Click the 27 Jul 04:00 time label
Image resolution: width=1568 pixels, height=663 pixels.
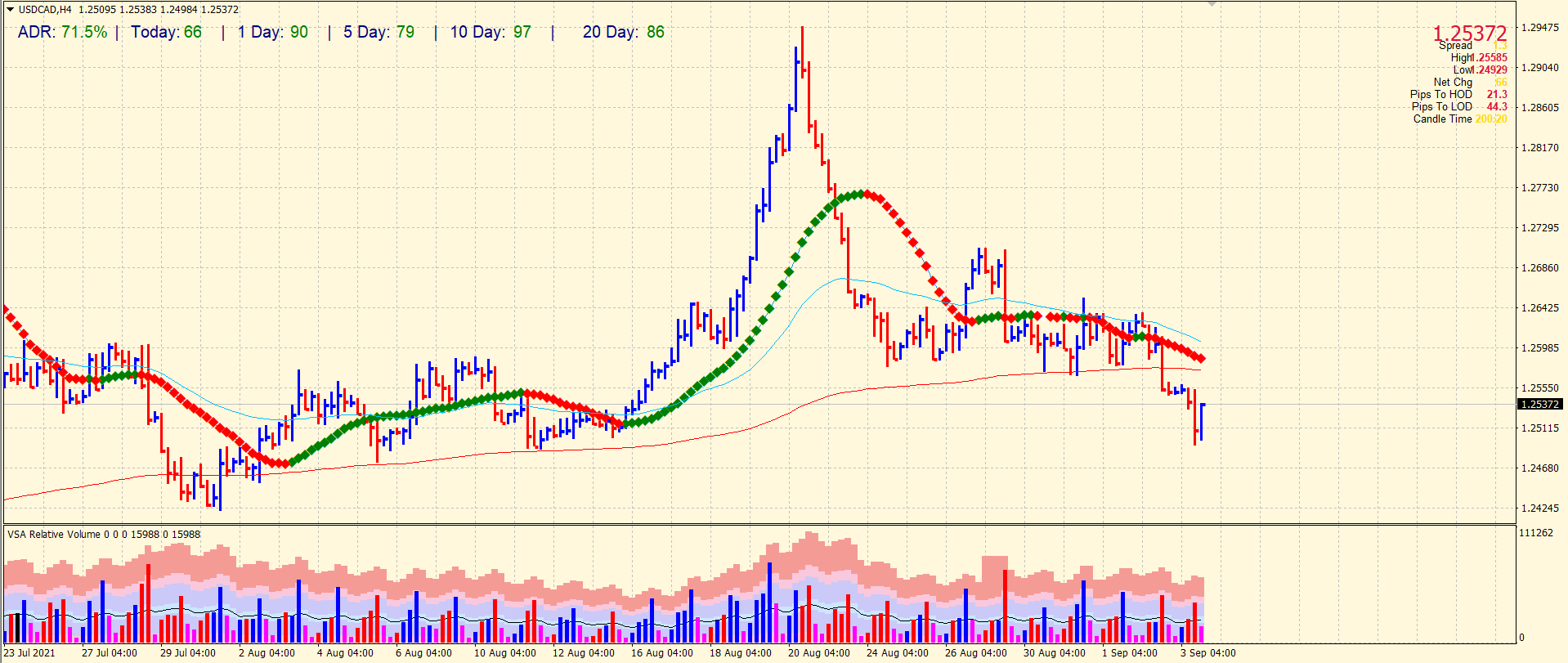[x=110, y=653]
